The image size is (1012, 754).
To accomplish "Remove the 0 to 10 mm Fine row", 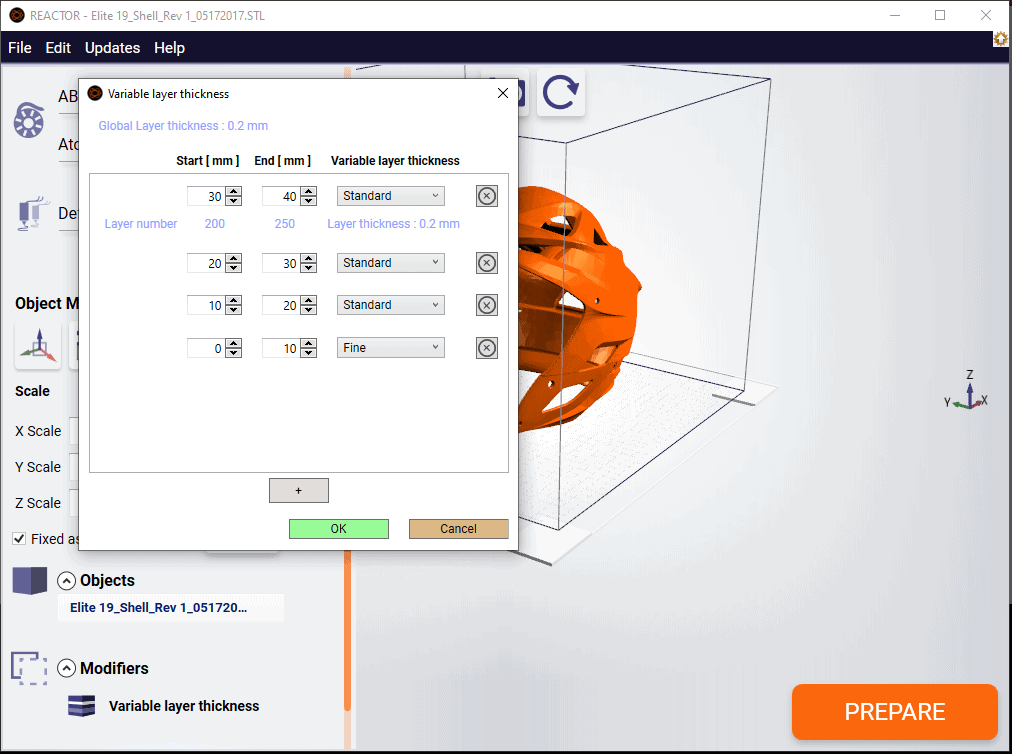I will pos(487,348).
